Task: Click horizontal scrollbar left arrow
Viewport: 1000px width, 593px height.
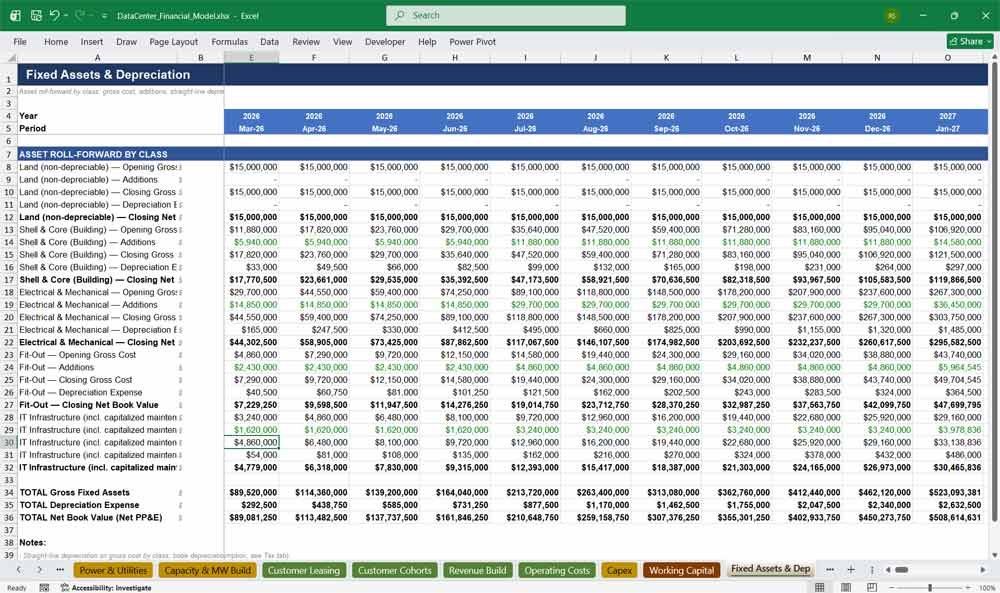Action: [887, 569]
